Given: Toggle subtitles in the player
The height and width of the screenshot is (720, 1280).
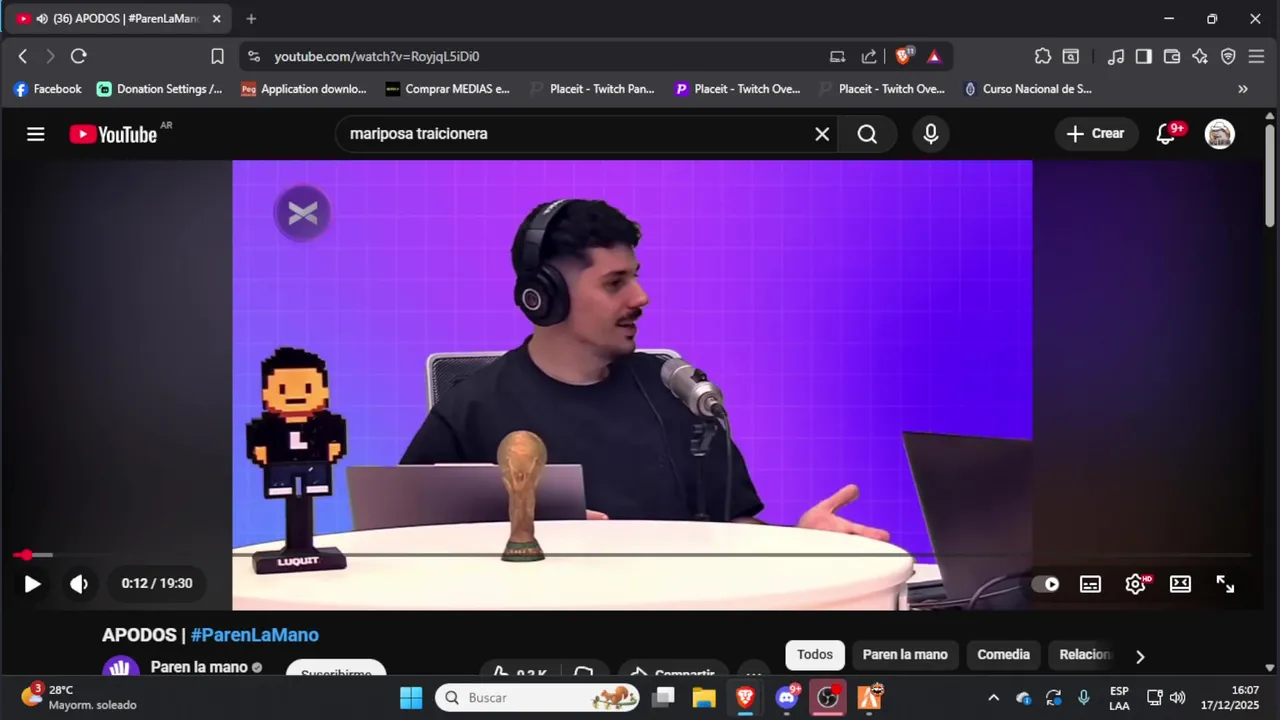Looking at the screenshot, I should 1090,584.
